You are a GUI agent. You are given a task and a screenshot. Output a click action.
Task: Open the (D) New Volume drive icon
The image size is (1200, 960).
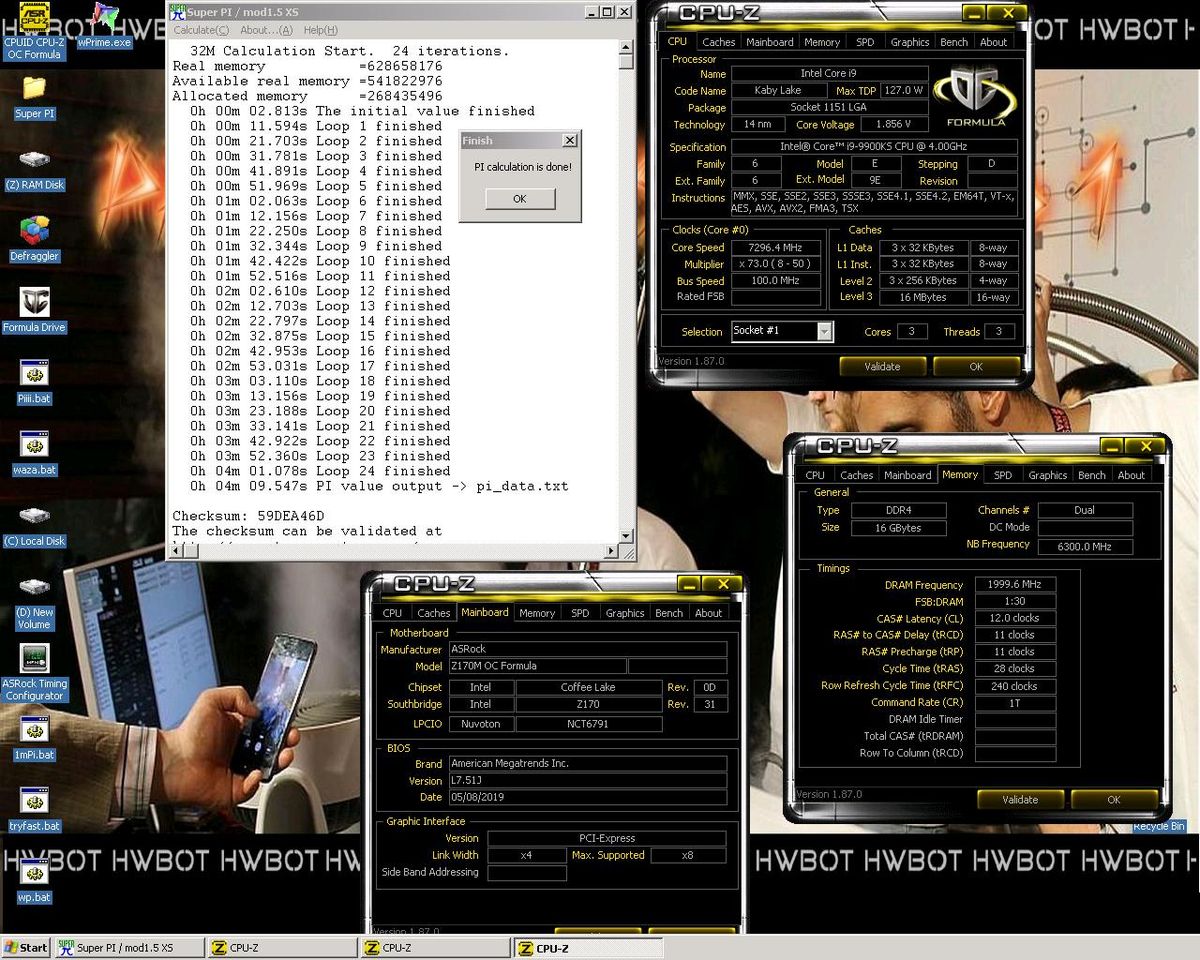(x=34, y=602)
